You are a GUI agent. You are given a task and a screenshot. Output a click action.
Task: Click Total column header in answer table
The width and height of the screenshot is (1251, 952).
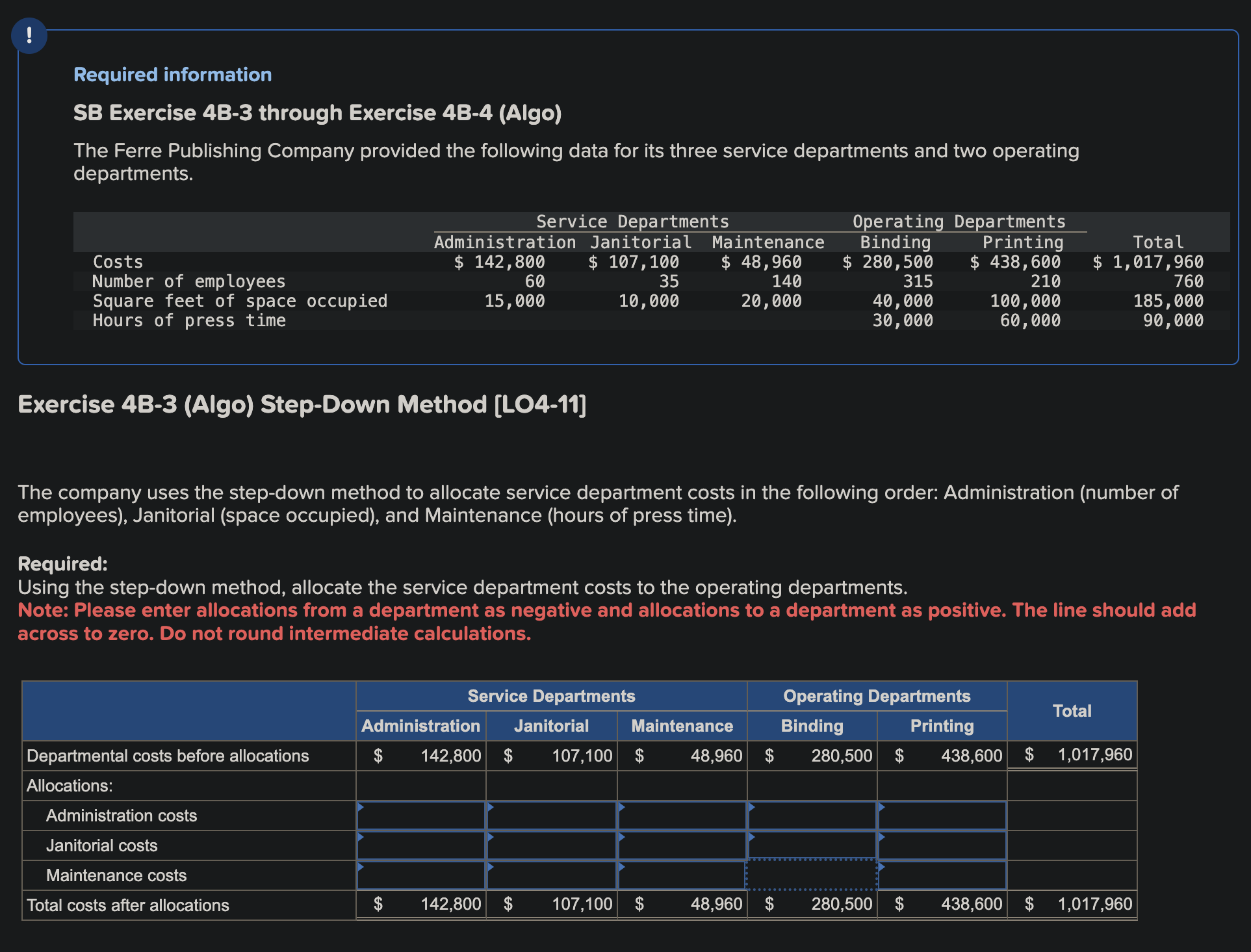tap(1072, 711)
